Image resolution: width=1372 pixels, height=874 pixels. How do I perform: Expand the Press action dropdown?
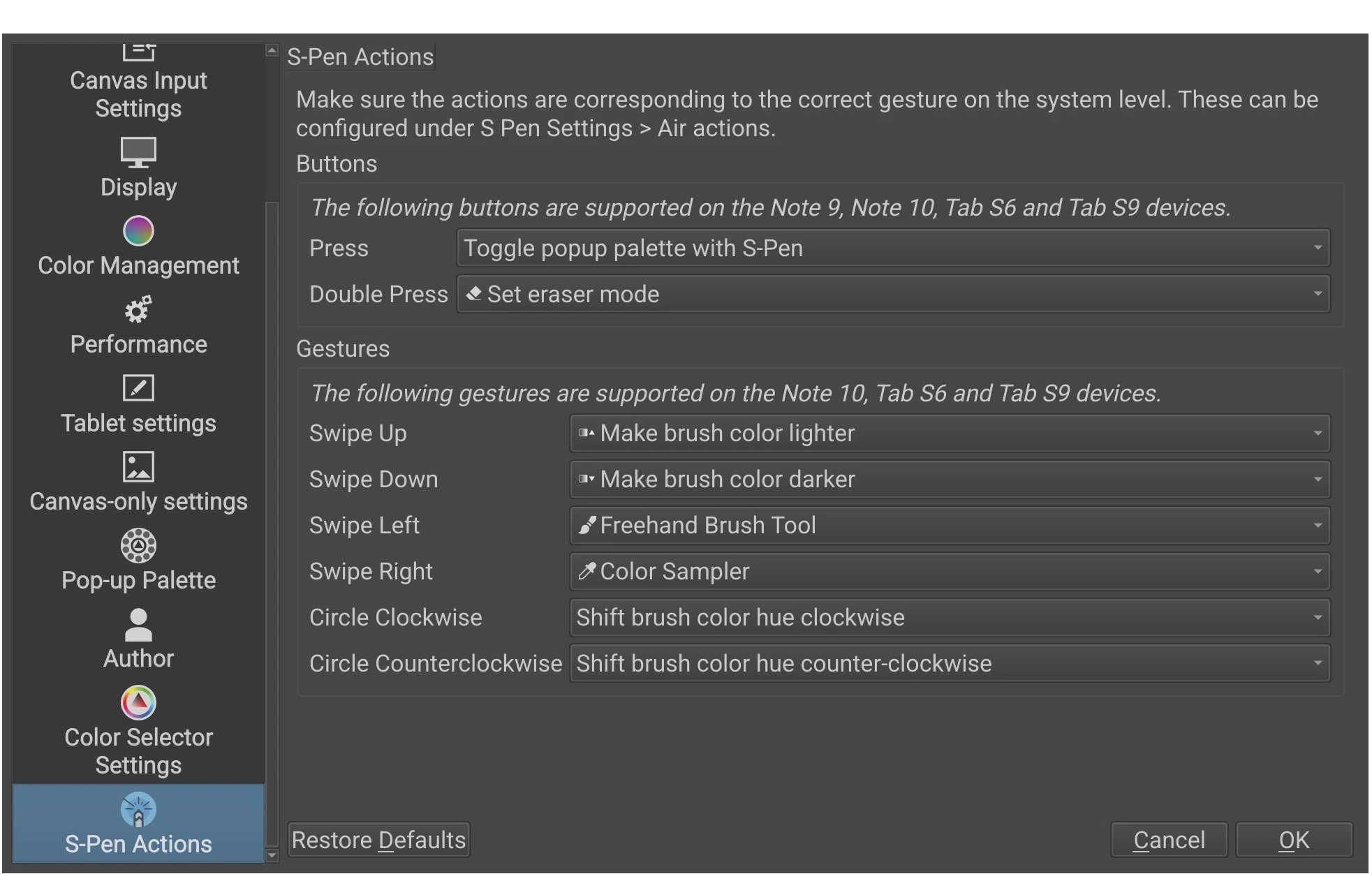(x=893, y=248)
